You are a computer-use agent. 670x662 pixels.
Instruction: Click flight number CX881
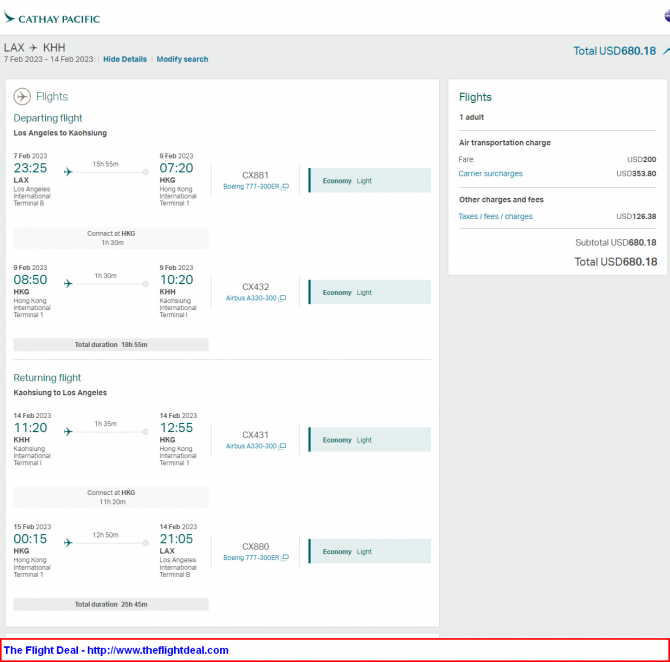click(x=256, y=175)
